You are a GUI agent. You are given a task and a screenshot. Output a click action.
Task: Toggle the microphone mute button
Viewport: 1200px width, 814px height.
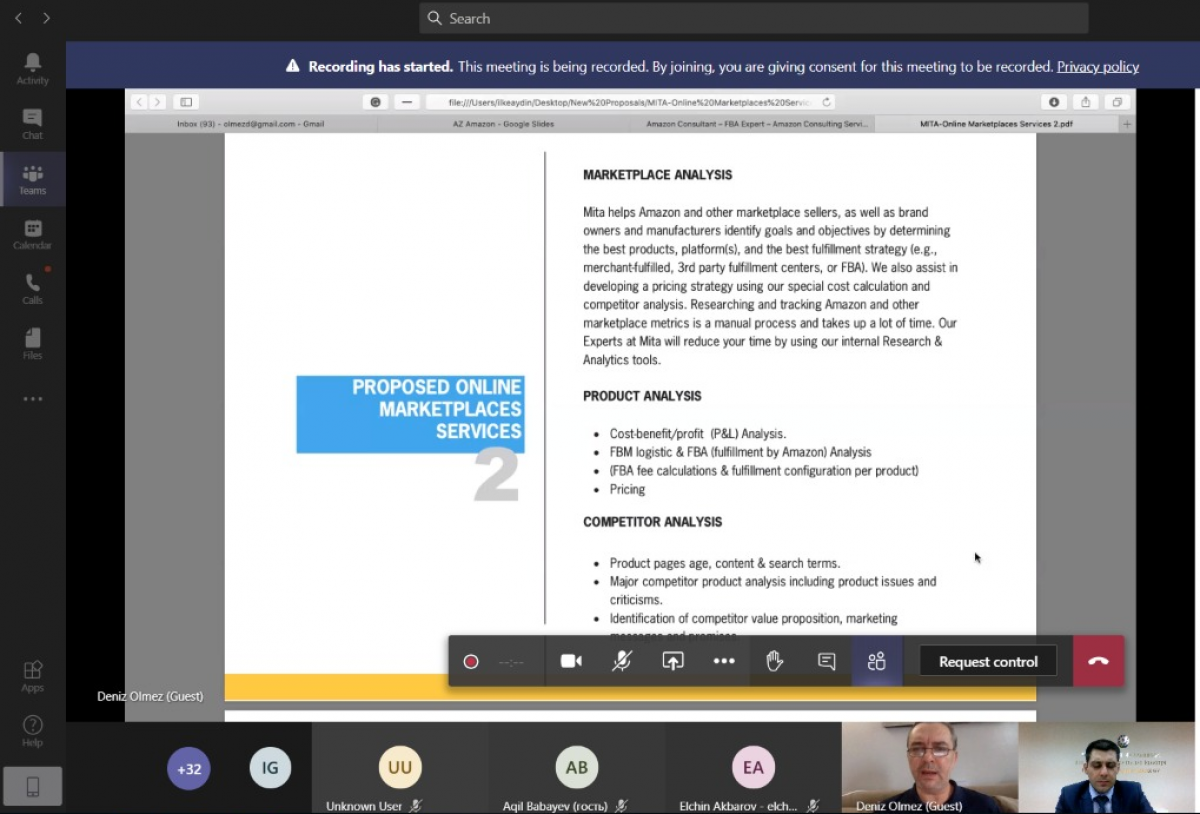622,661
